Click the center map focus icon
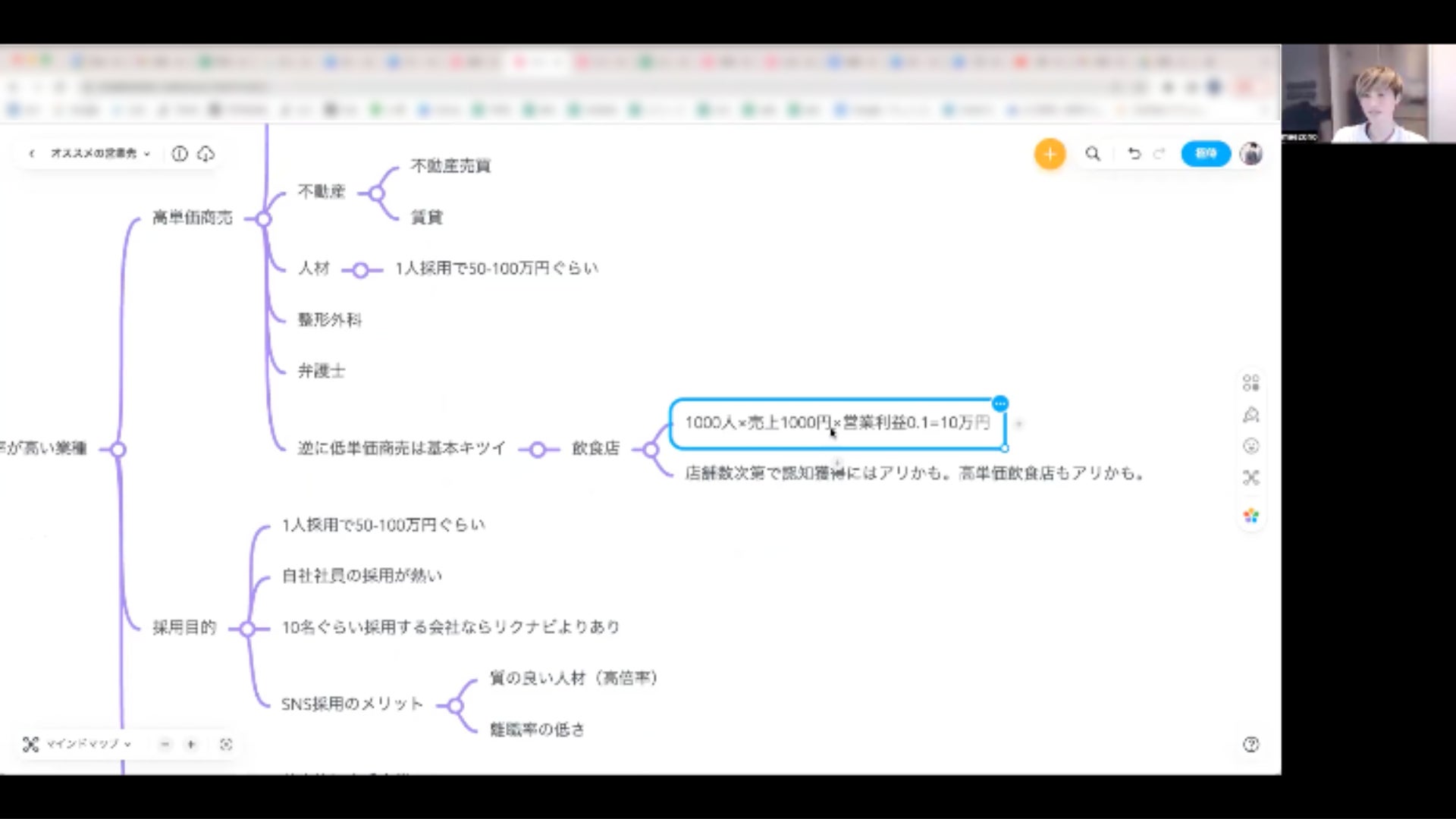The width and height of the screenshot is (1456, 819). point(226,745)
